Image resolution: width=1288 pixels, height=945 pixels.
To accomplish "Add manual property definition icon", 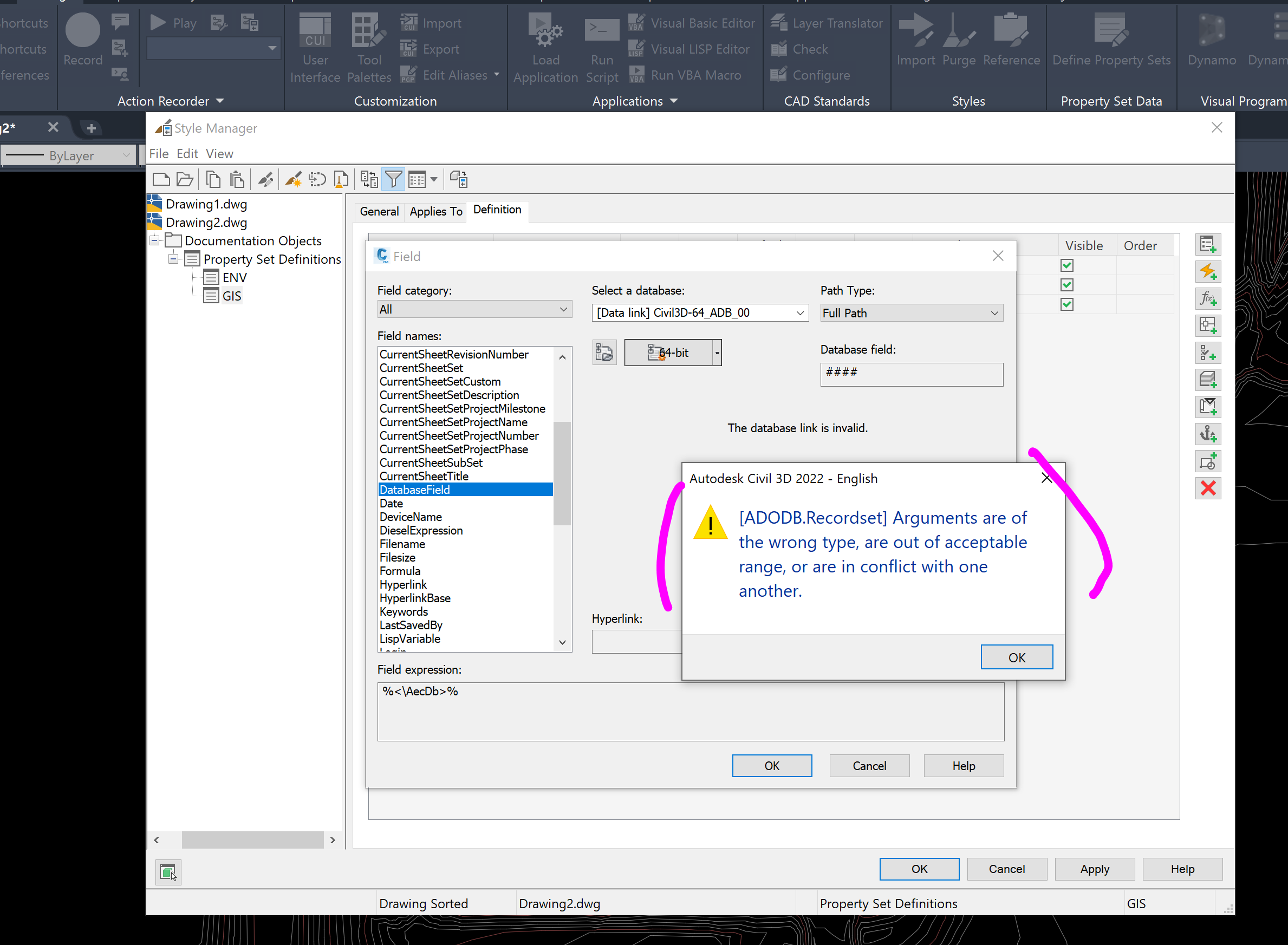I will pyautogui.click(x=1208, y=245).
